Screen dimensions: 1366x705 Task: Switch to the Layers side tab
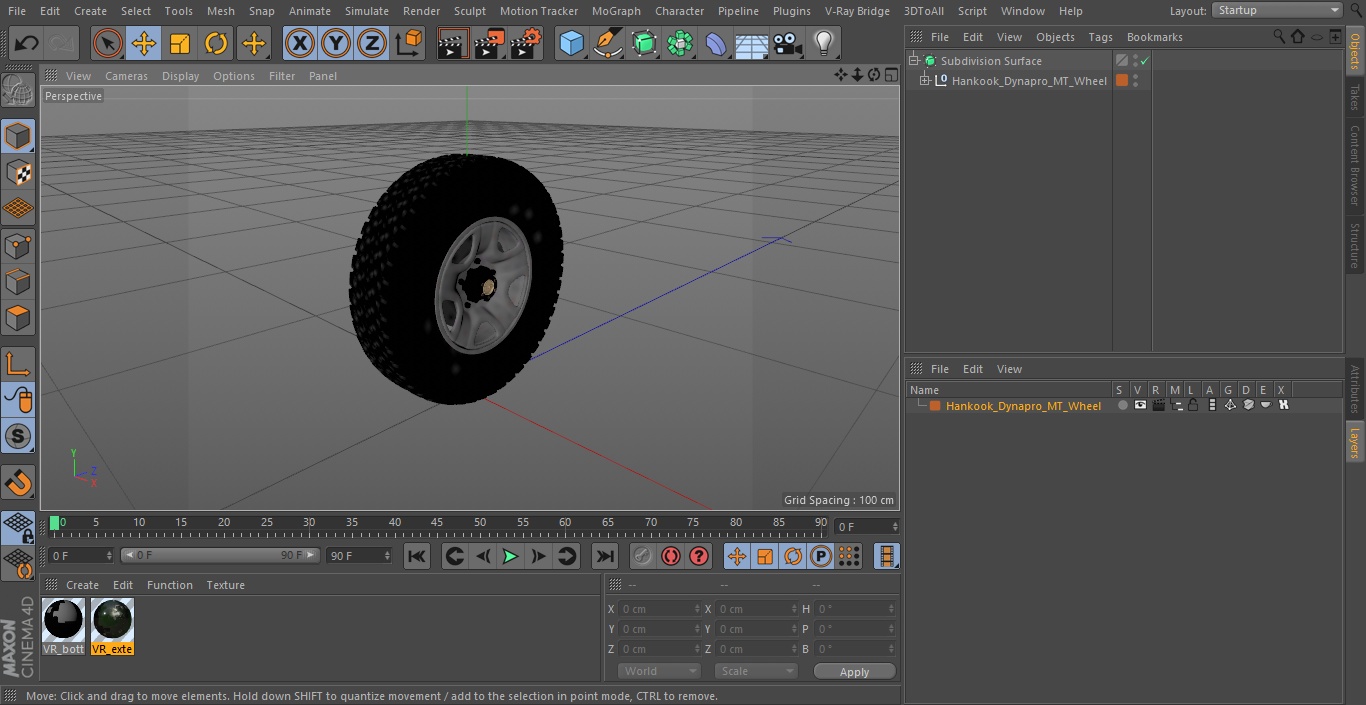(x=1355, y=441)
